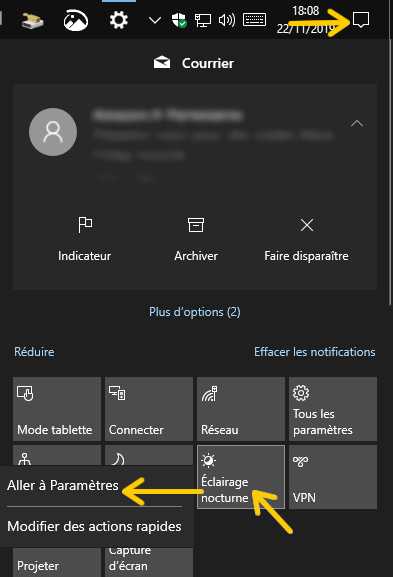393x577 pixels.
Task: Toggle the VPN quick action
Action: point(333,477)
